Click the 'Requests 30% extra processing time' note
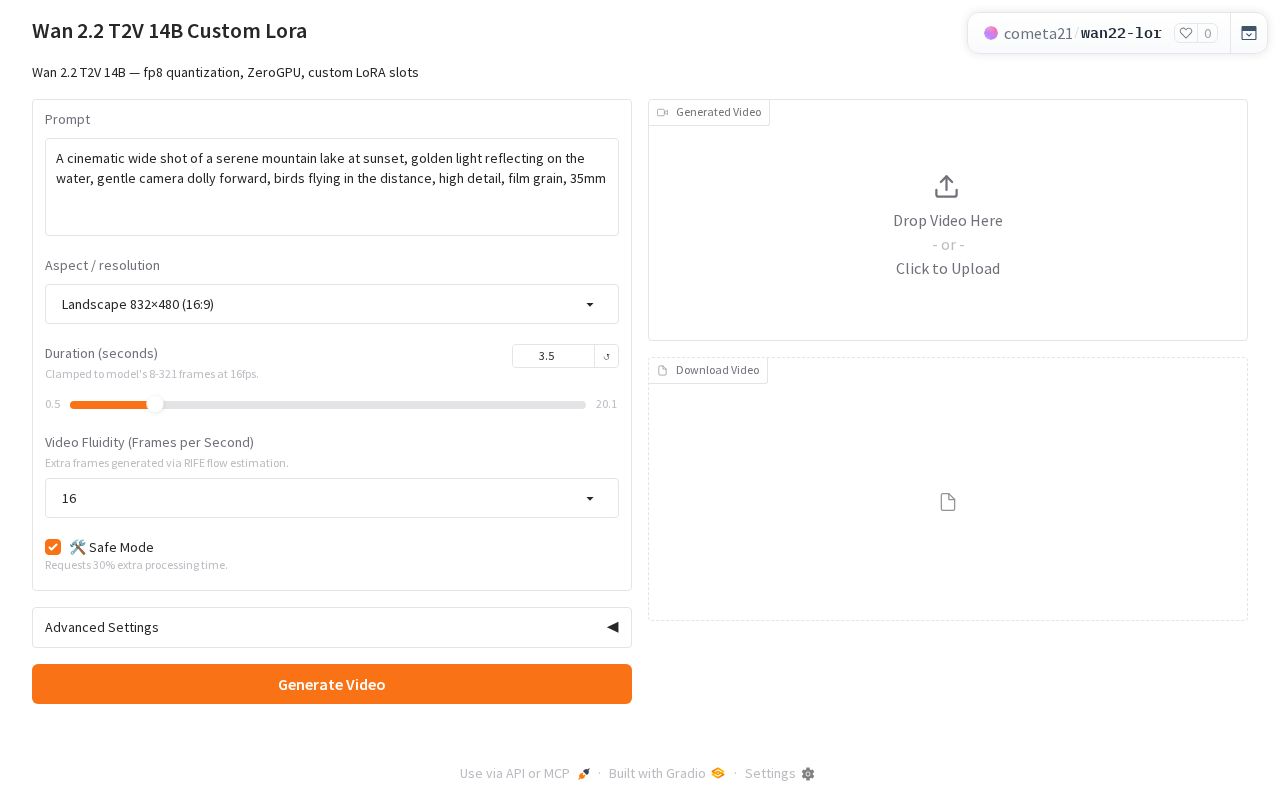The width and height of the screenshot is (1280, 800). pyautogui.click(x=136, y=565)
